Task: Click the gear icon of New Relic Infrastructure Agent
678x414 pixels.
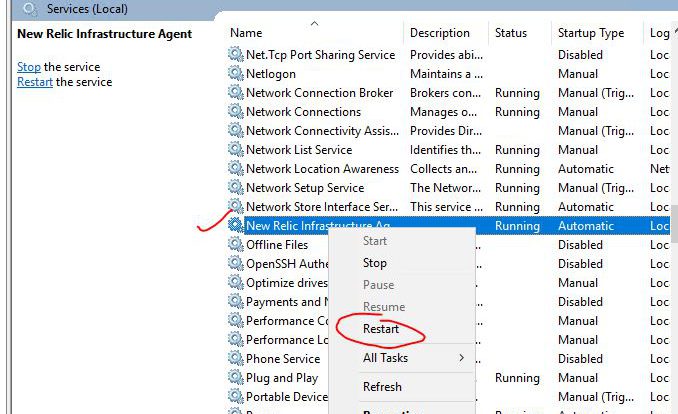Action: point(236,225)
